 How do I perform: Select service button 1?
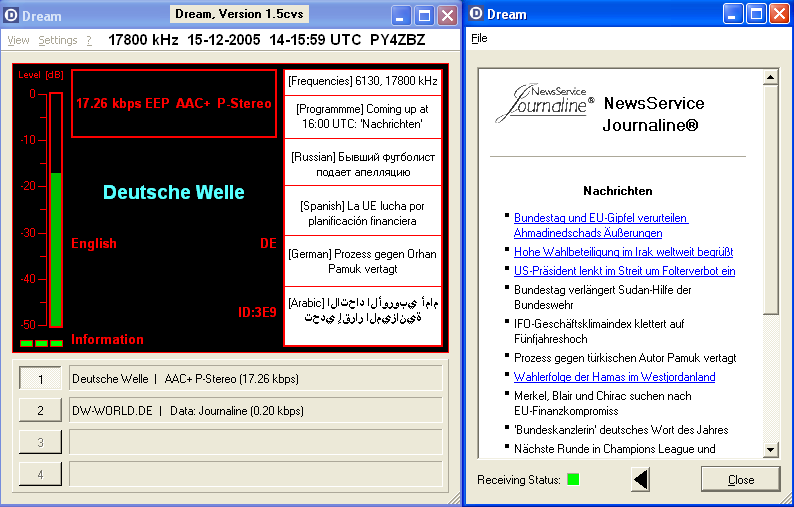[41, 379]
